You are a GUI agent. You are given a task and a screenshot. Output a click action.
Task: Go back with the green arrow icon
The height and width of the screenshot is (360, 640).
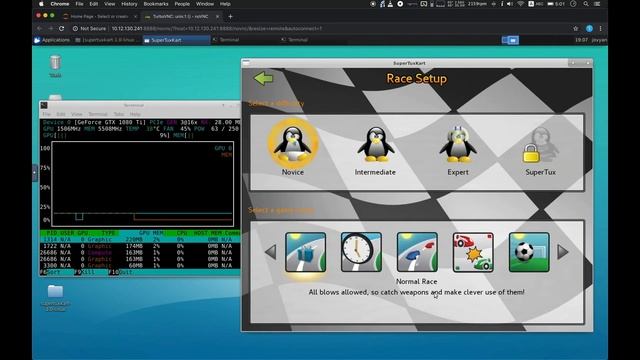click(x=263, y=78)
